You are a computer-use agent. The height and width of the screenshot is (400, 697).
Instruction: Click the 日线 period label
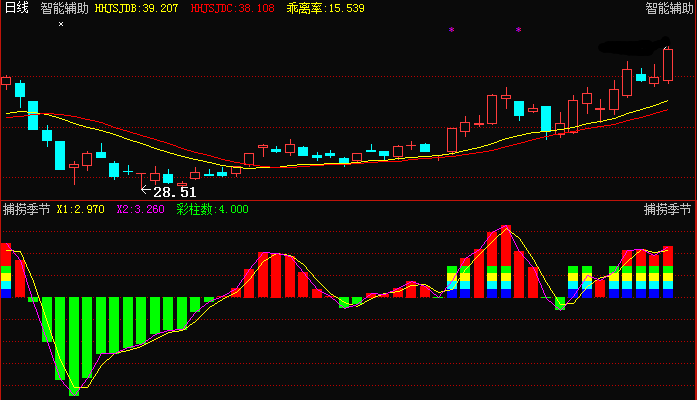[x=16, y=8]
